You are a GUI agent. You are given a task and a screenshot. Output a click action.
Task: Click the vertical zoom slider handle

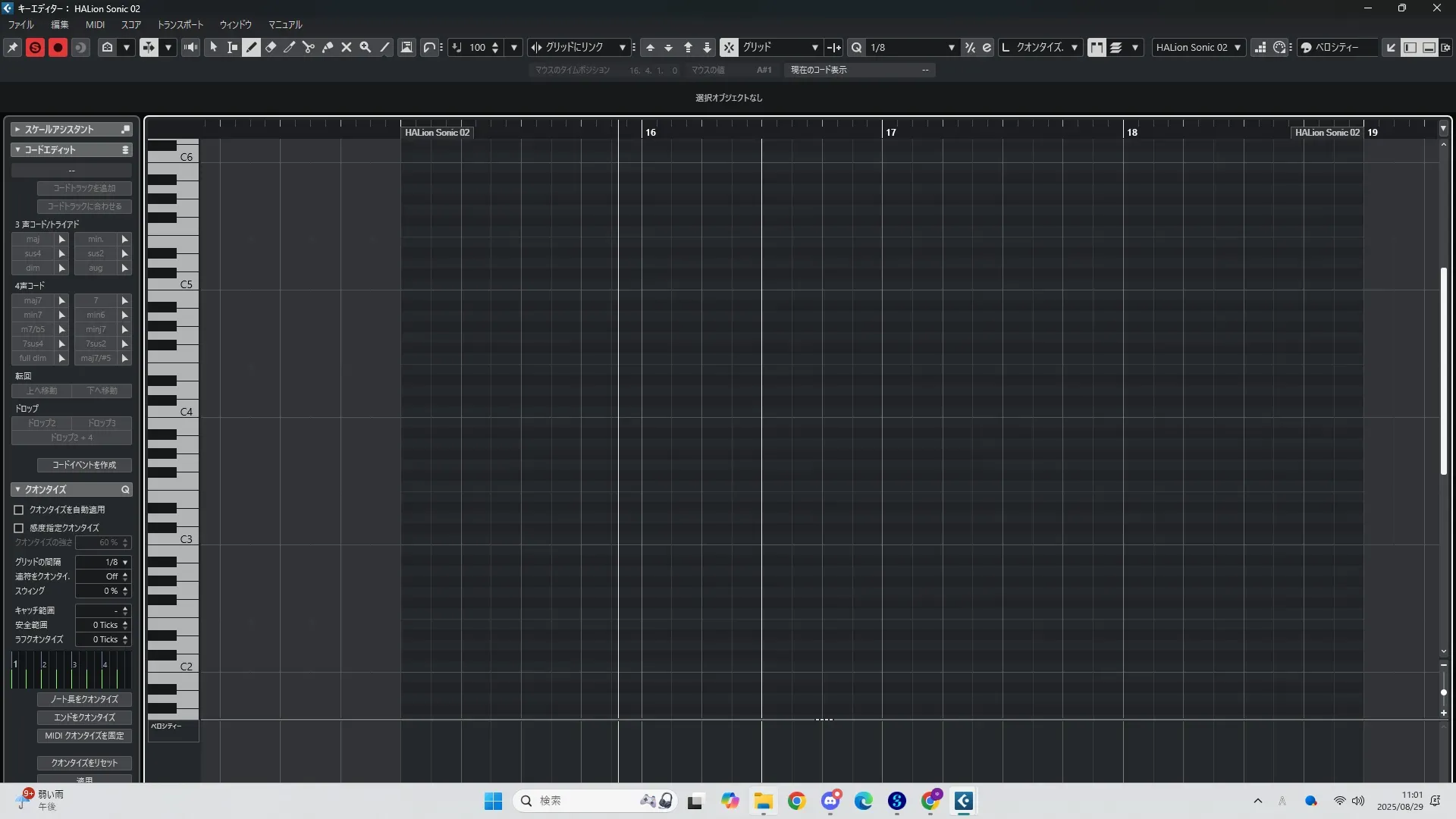click(x=1444, y=692)
